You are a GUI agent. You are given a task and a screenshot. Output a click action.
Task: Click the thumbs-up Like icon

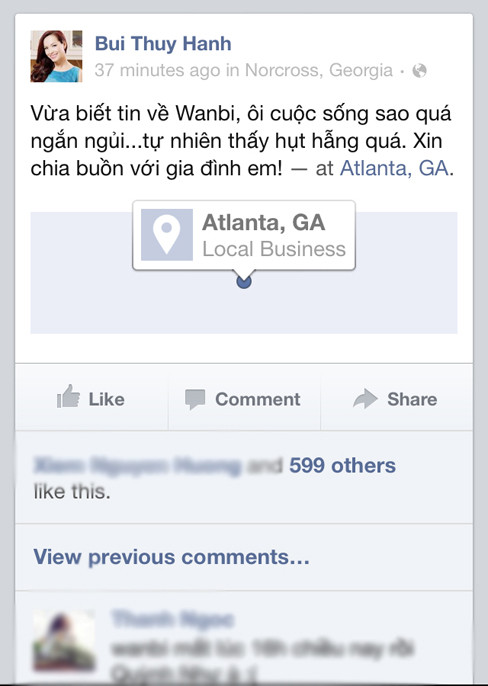point(68,397)
